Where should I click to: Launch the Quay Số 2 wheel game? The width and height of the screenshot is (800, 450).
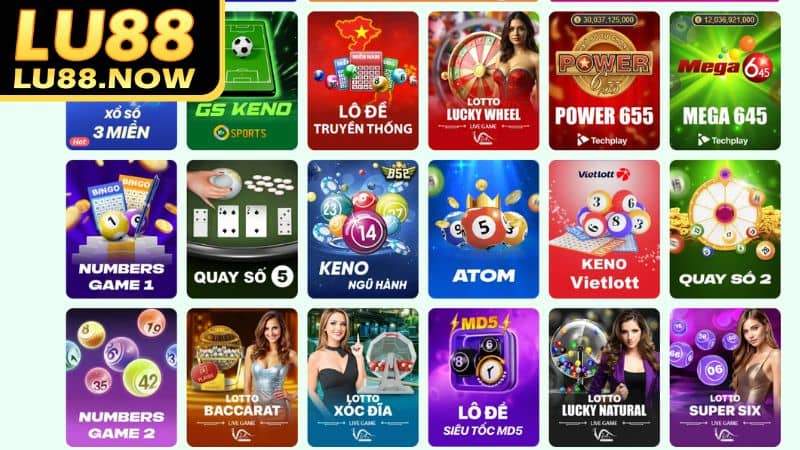(x=725, y=229)
